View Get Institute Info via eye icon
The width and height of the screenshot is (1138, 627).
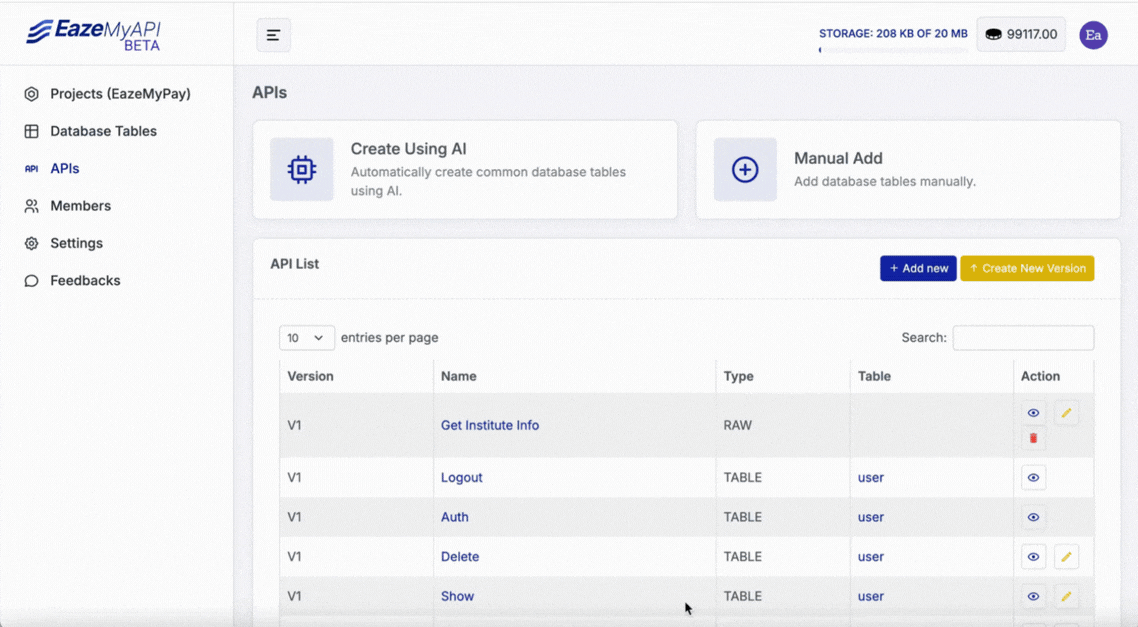tap(1033, 413)
